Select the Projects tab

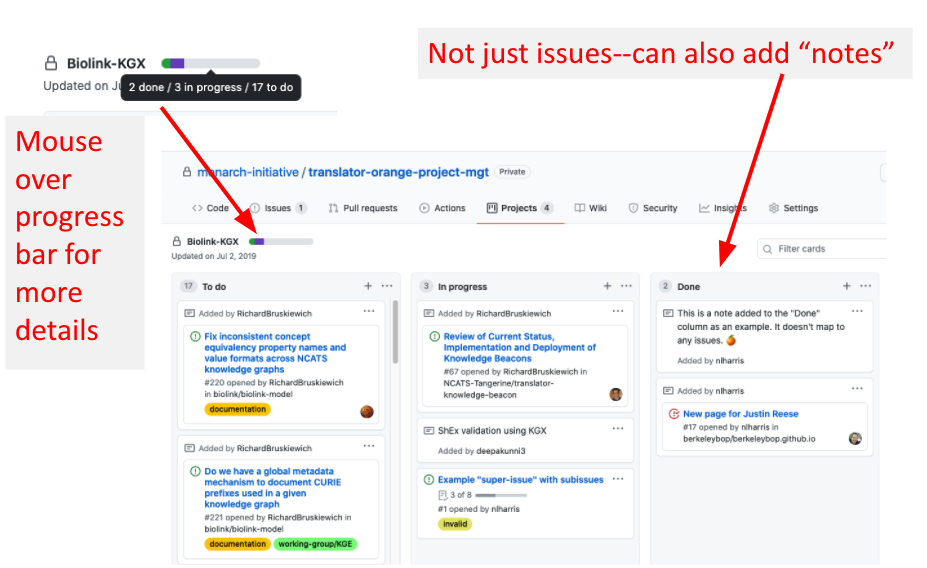coord(520,208)
